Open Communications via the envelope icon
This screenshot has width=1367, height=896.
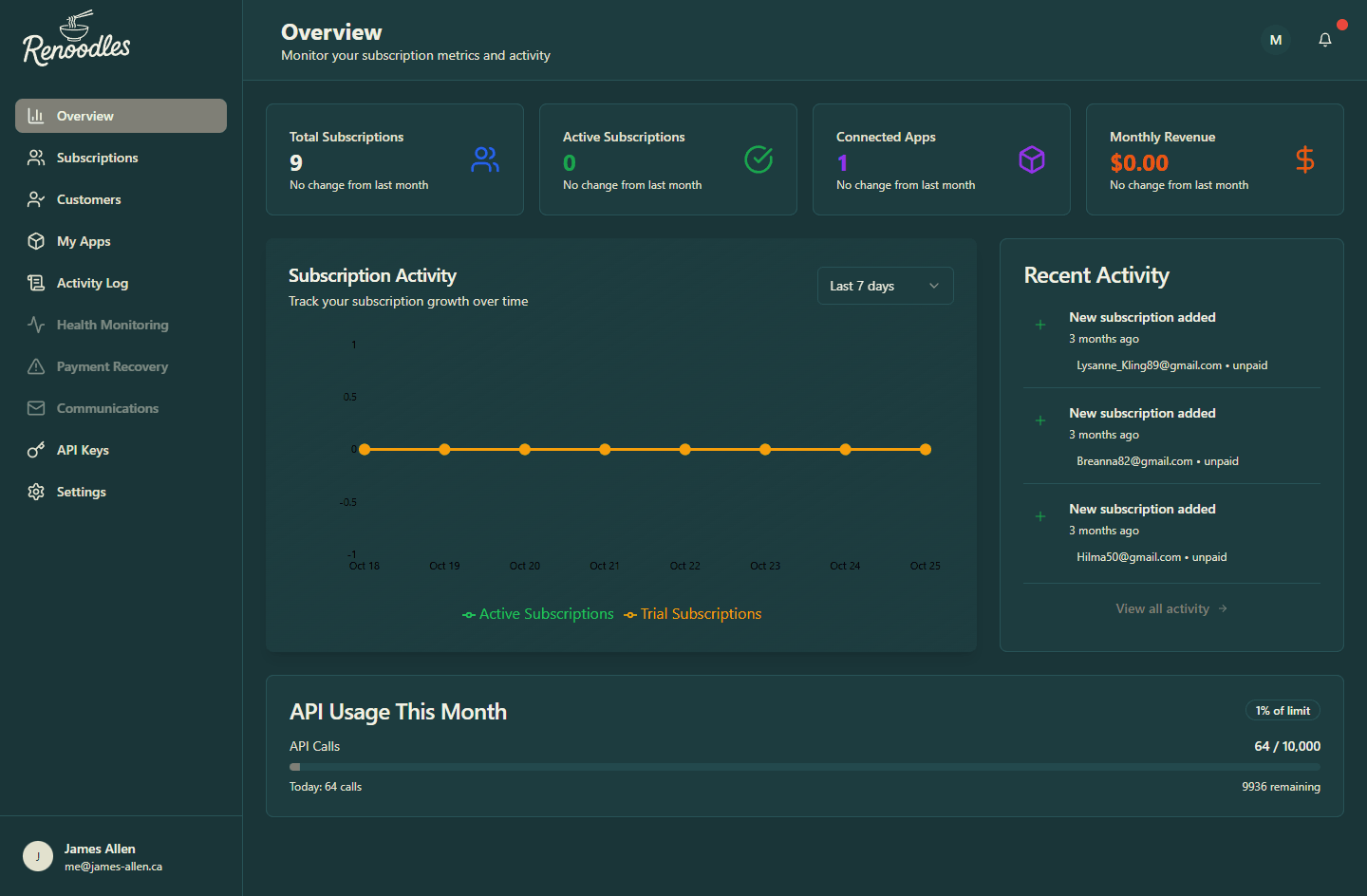pos(35,408)
